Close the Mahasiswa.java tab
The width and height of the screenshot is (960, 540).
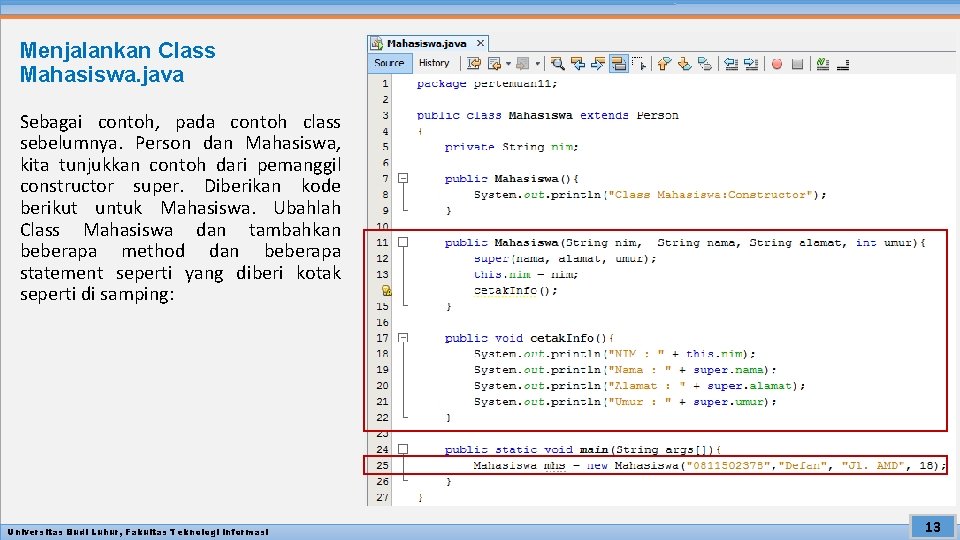click(481, 43)
